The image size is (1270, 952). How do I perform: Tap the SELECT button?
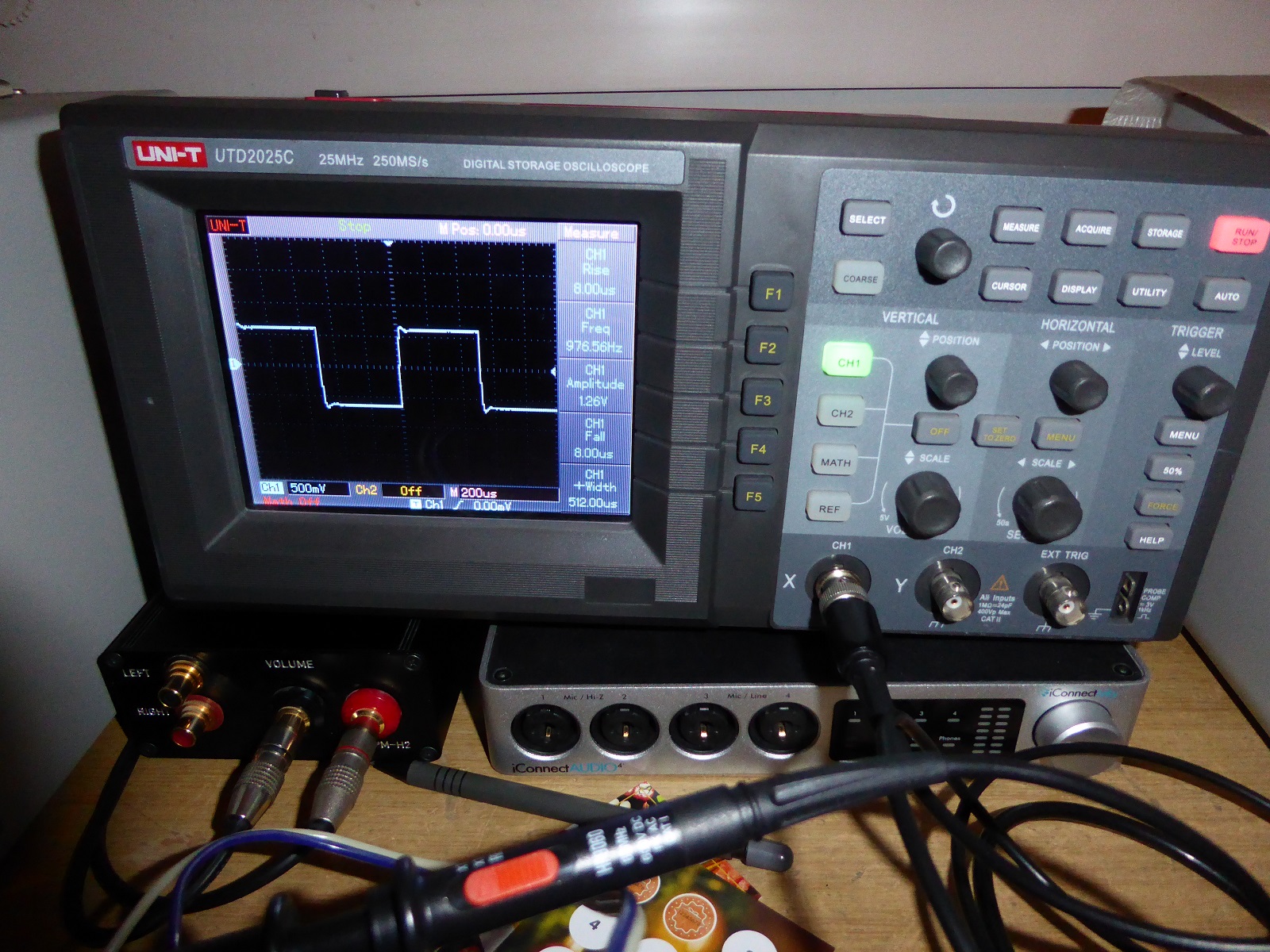pos(866,219)
